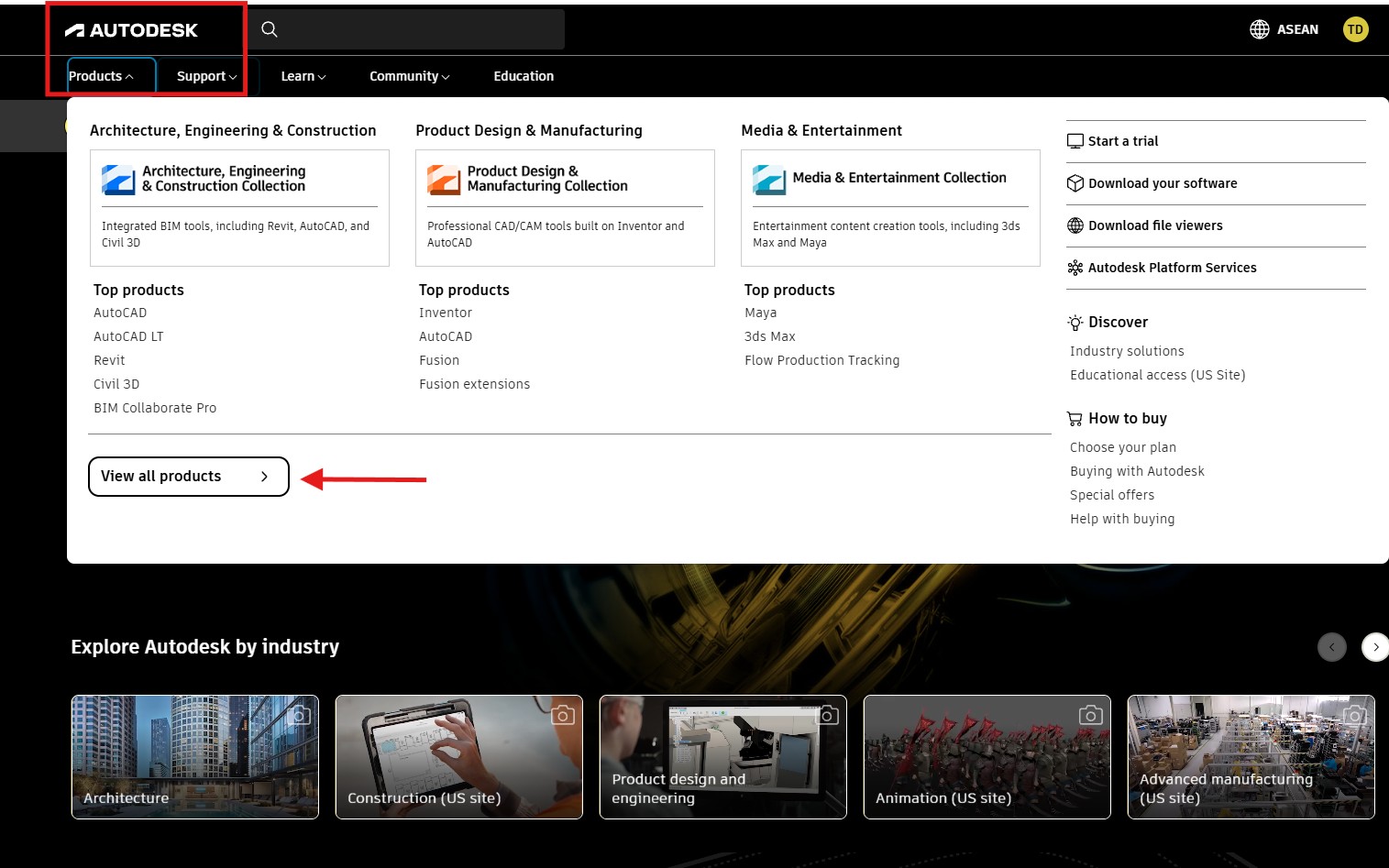
Task: Open the Fusion extensions link
Action: point(474,384)
